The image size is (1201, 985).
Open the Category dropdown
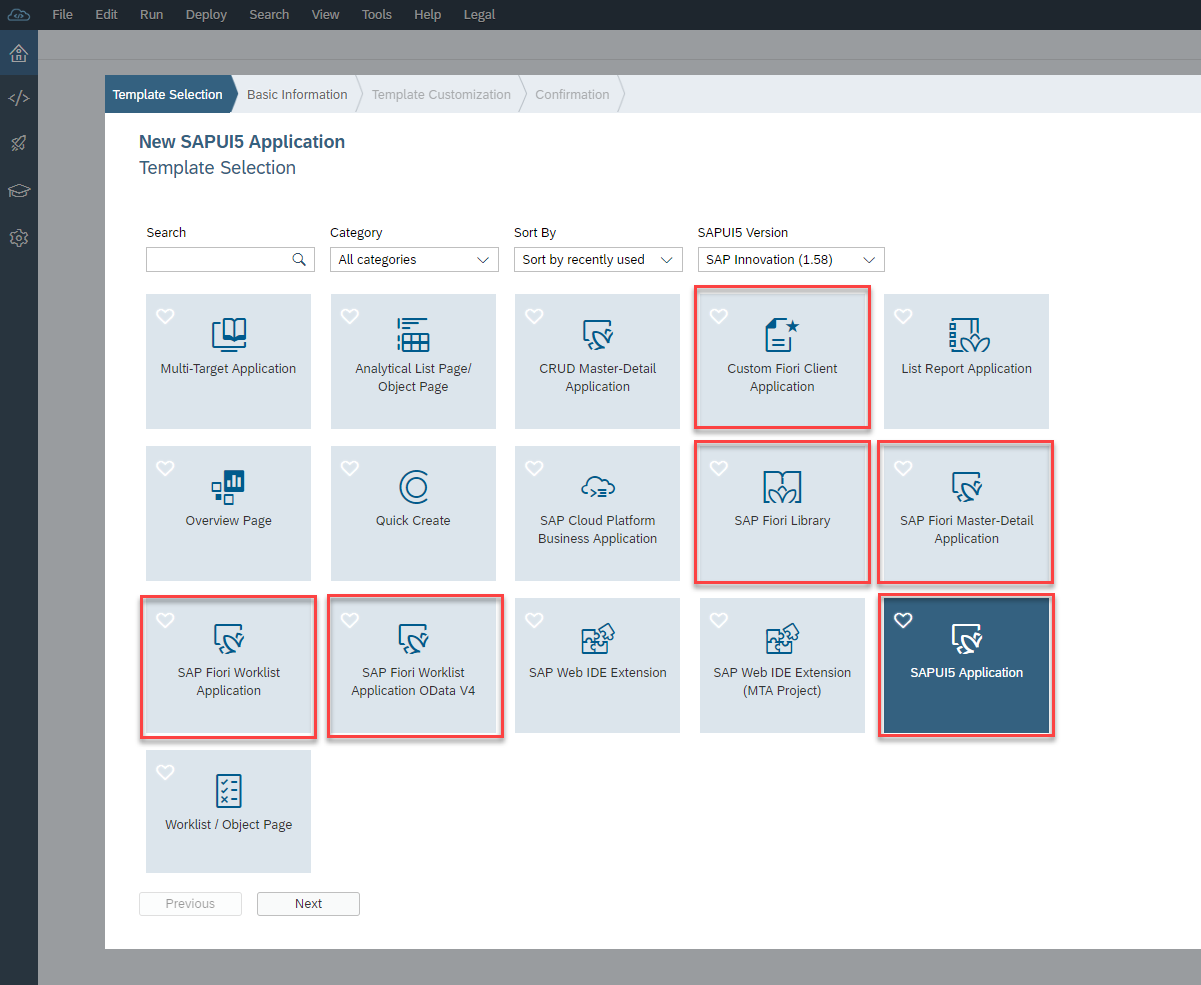click(x=414, y=260)
